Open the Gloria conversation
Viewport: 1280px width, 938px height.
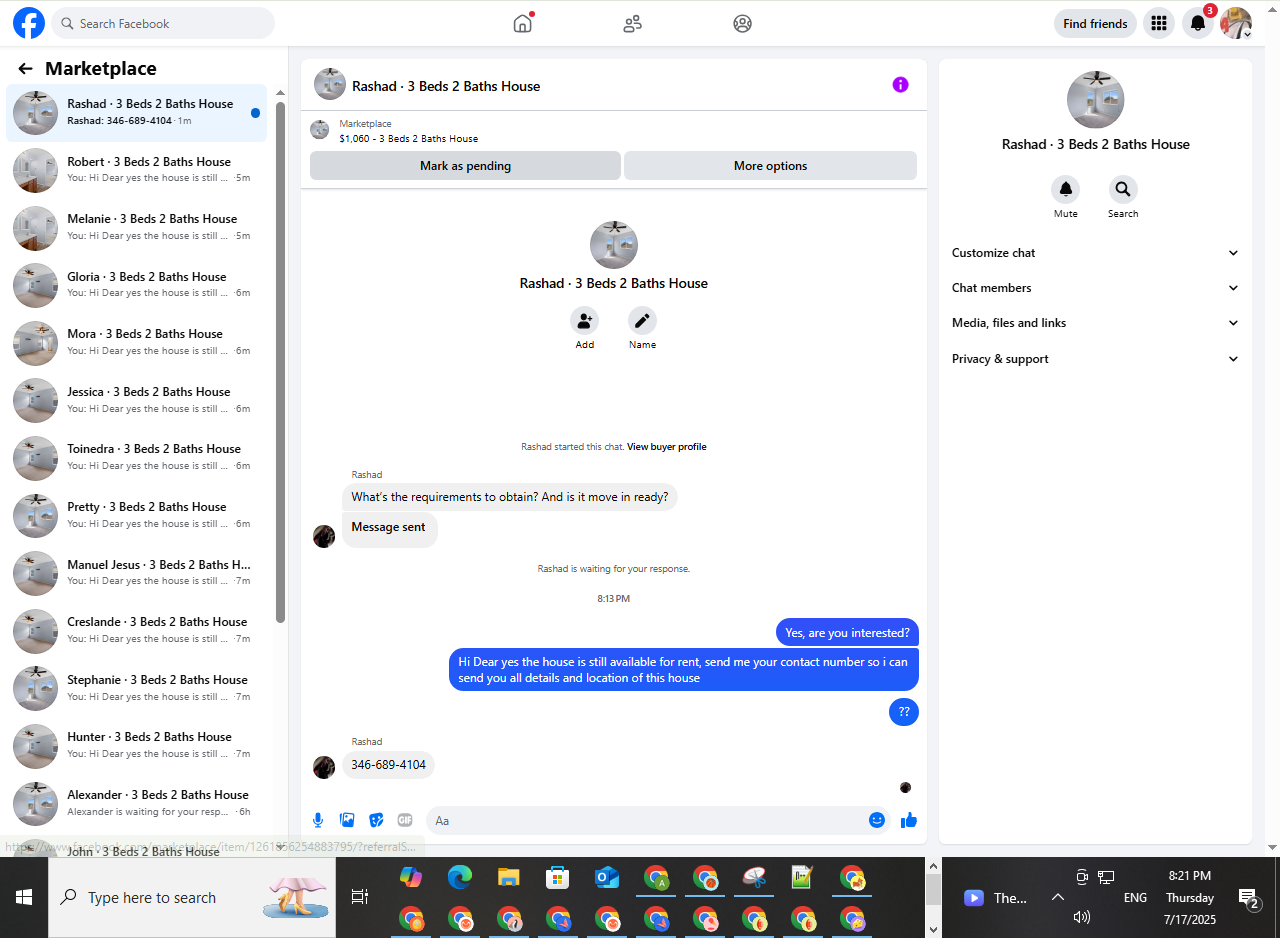pos(137,285)
